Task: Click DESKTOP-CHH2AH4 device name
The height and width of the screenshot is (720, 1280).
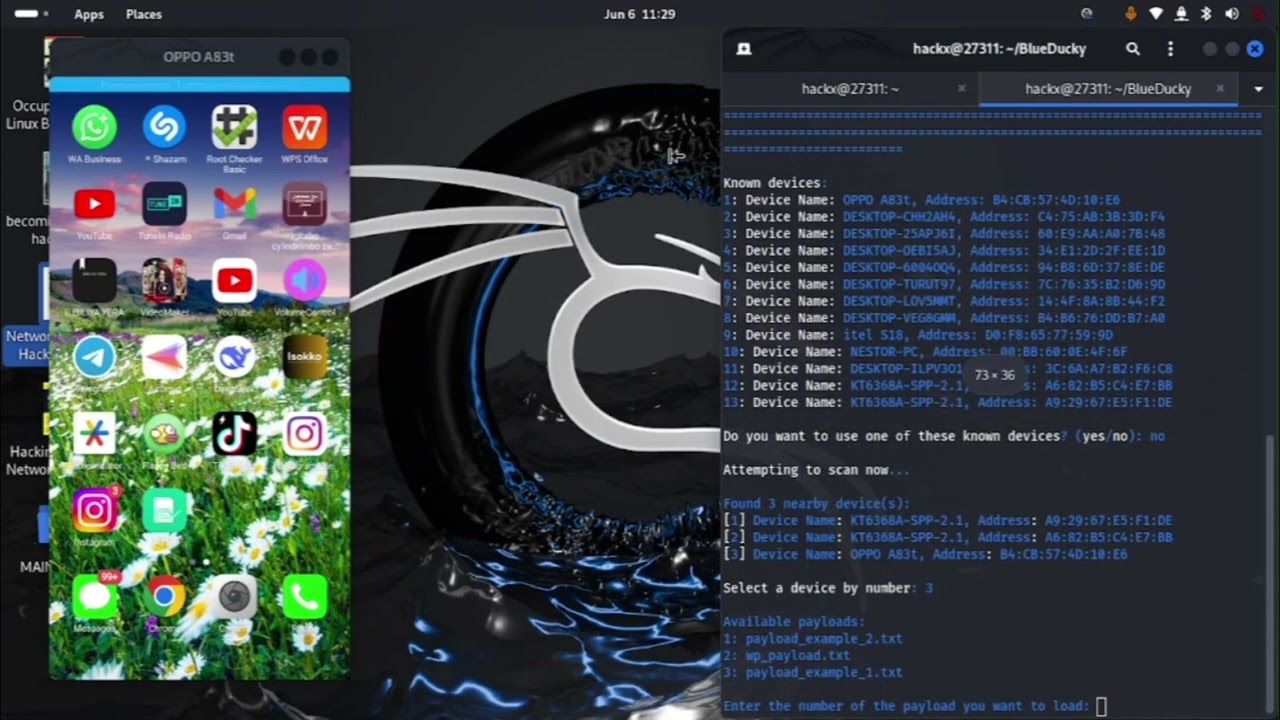Action: [x=900, y=216]
